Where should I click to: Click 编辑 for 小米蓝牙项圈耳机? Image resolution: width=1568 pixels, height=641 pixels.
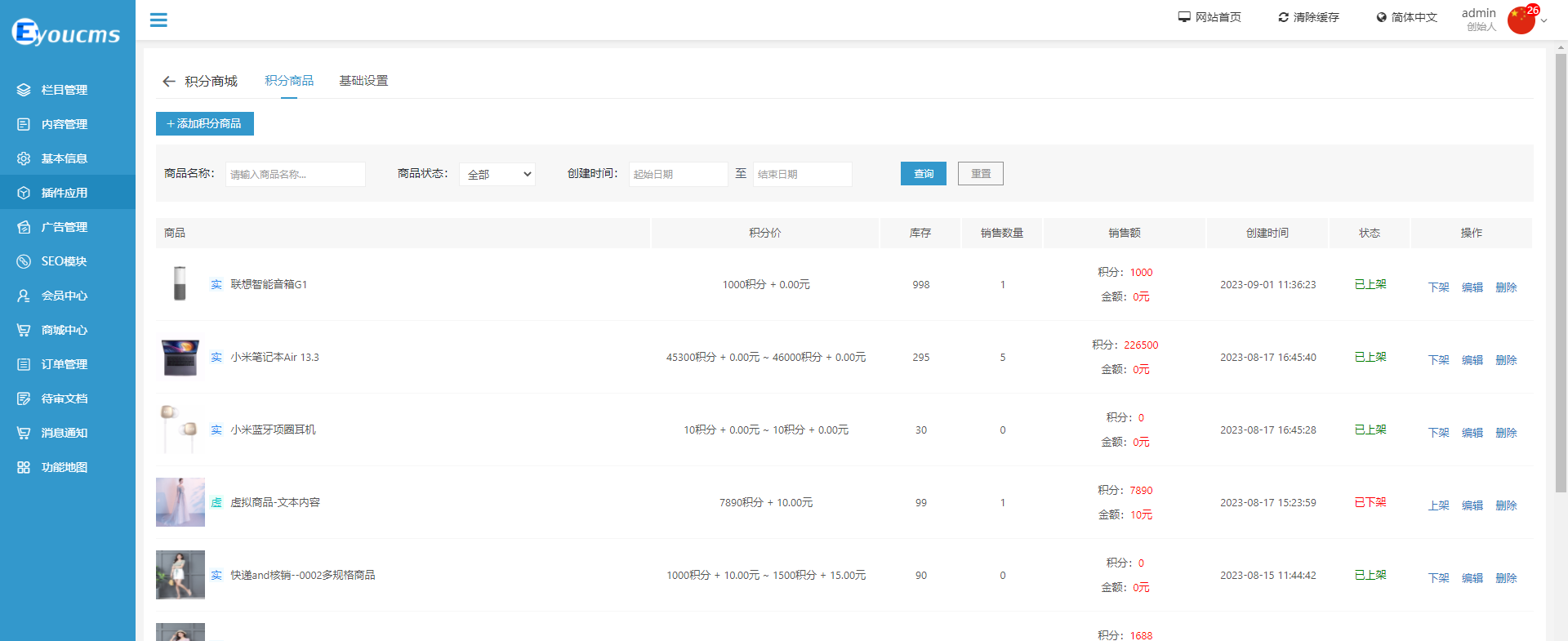tap(1472, 433)
